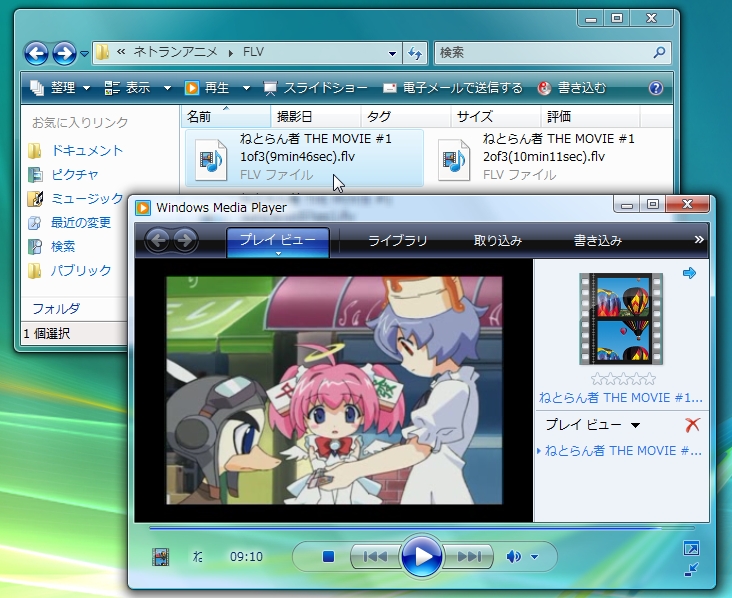Rate the video using the star rating

coord(623,379)
